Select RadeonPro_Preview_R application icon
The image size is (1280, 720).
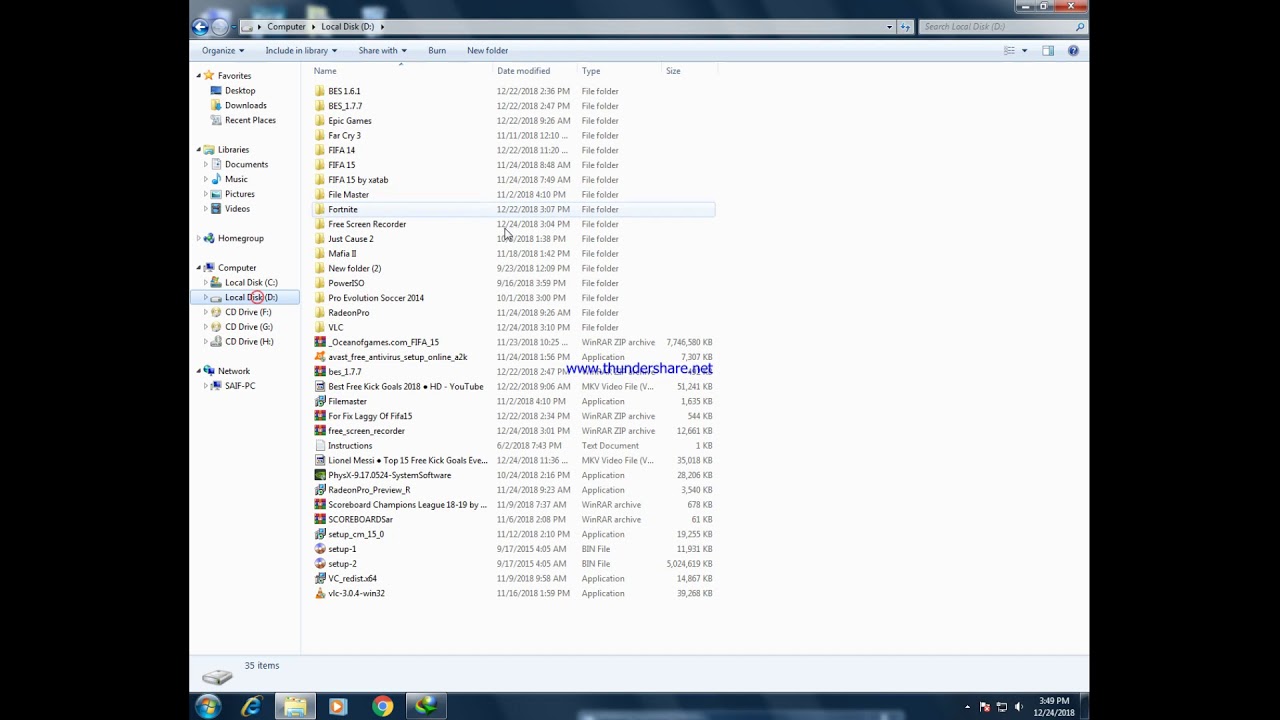click(x=320, y=490)
